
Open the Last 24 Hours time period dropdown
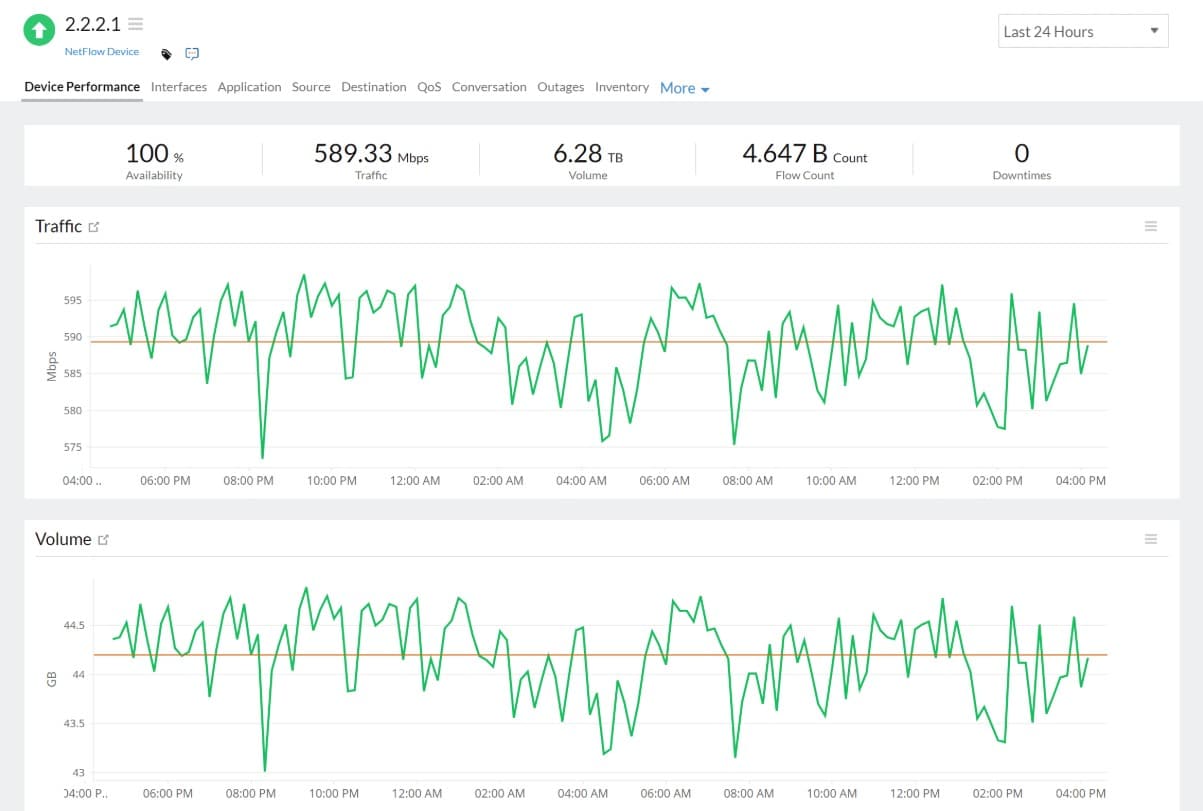1082,31
